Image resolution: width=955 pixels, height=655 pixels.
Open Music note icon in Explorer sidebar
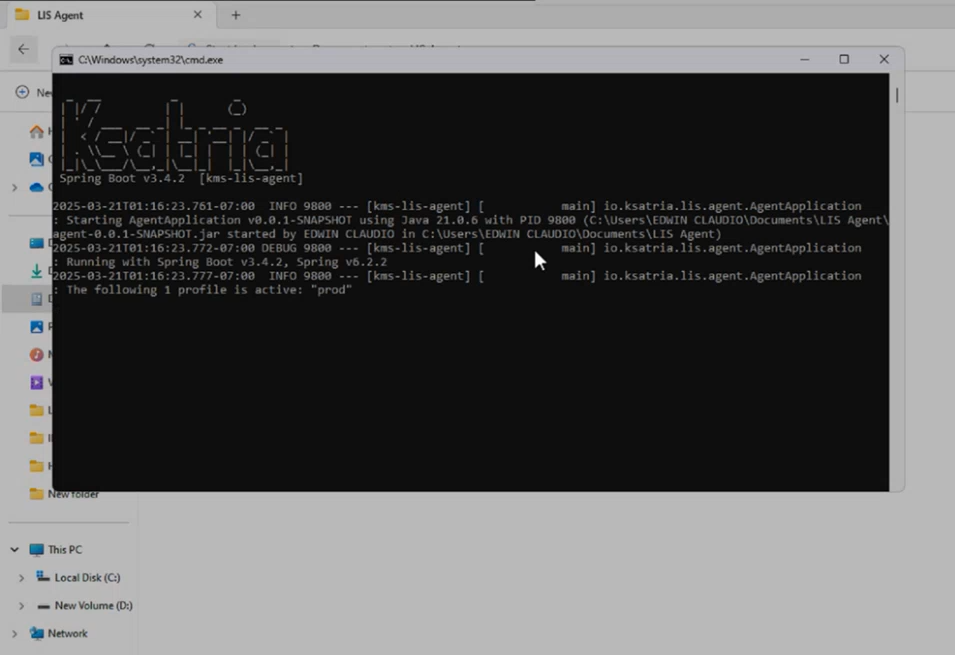[x=37, y=354]
